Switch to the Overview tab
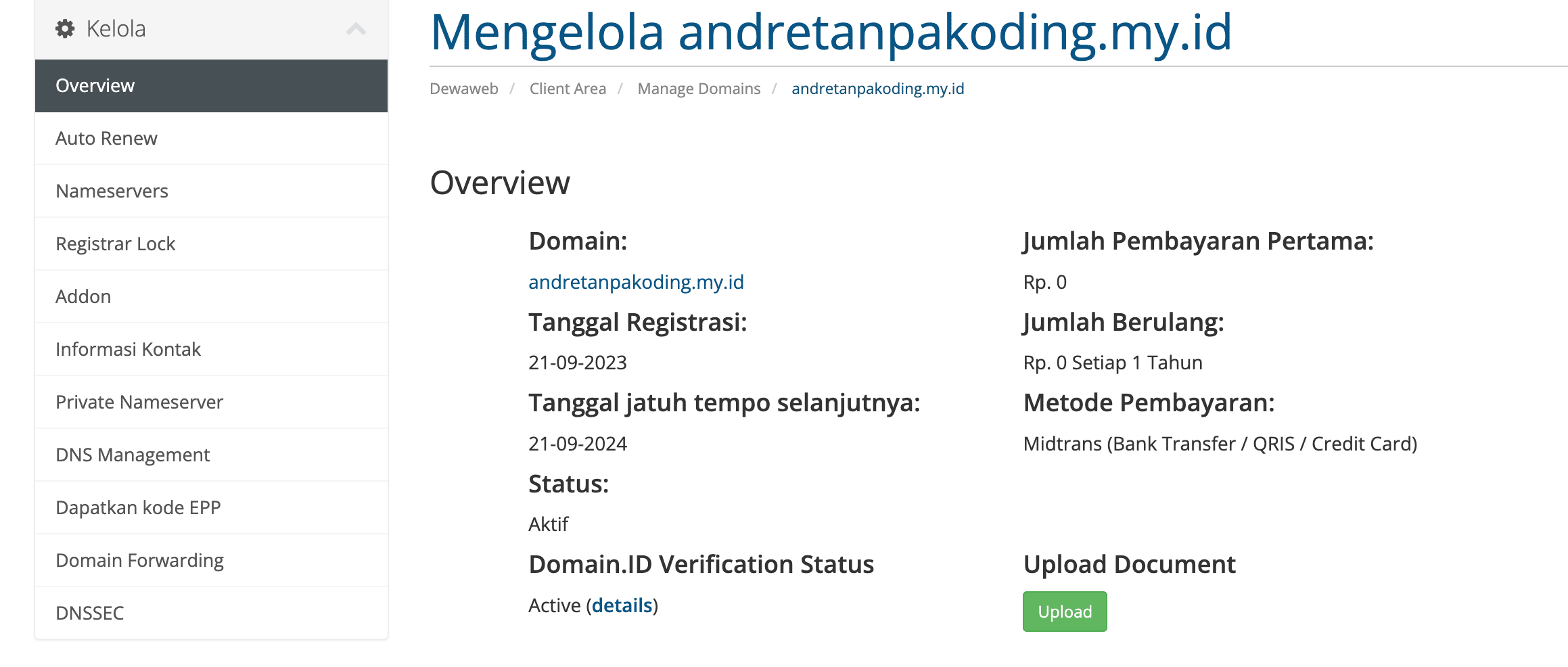1568x667 pixels. click(x=94, y=85)
